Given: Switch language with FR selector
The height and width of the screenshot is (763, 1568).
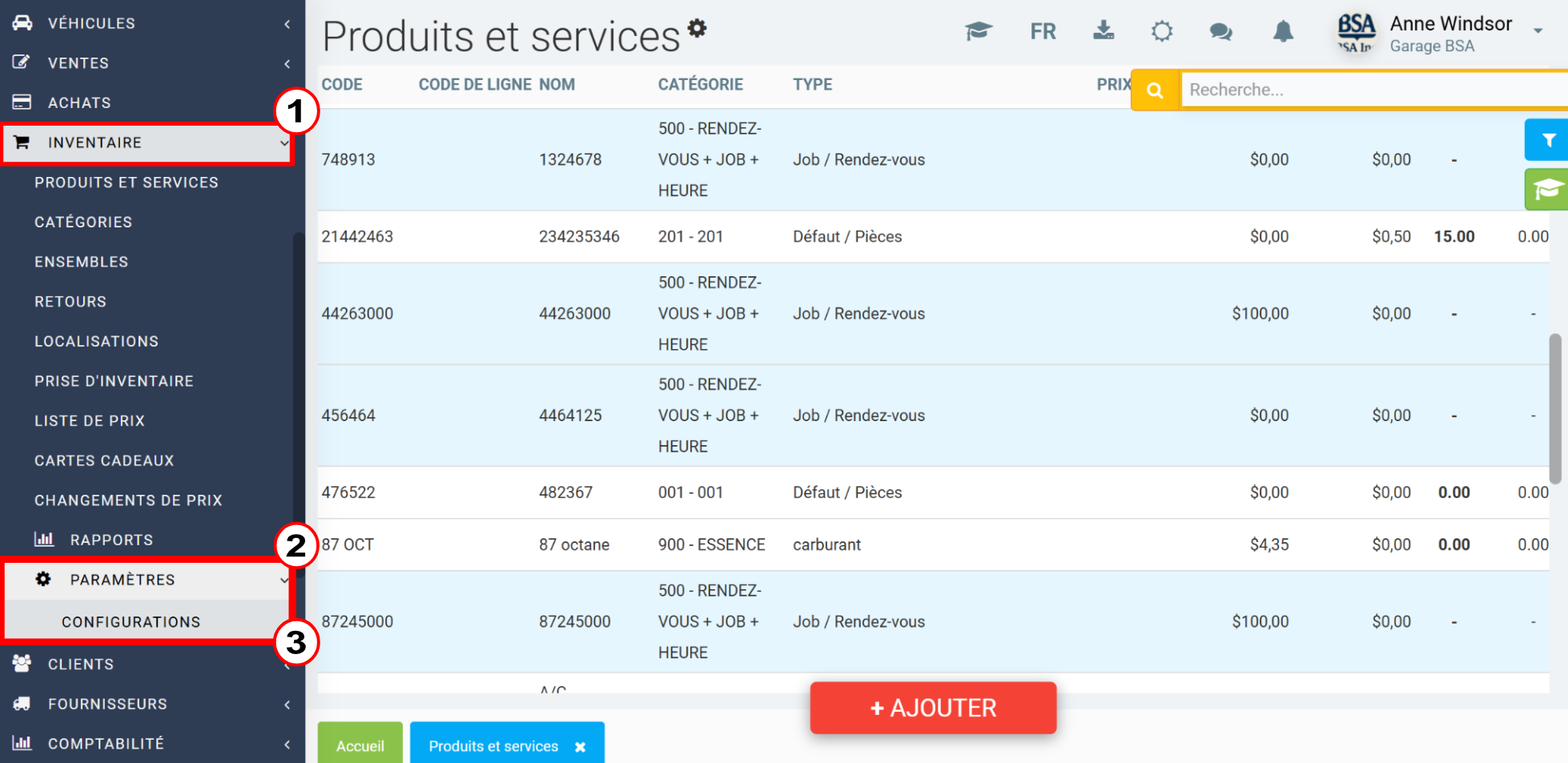Looking at the screenshot, I should coord(1043,32).
